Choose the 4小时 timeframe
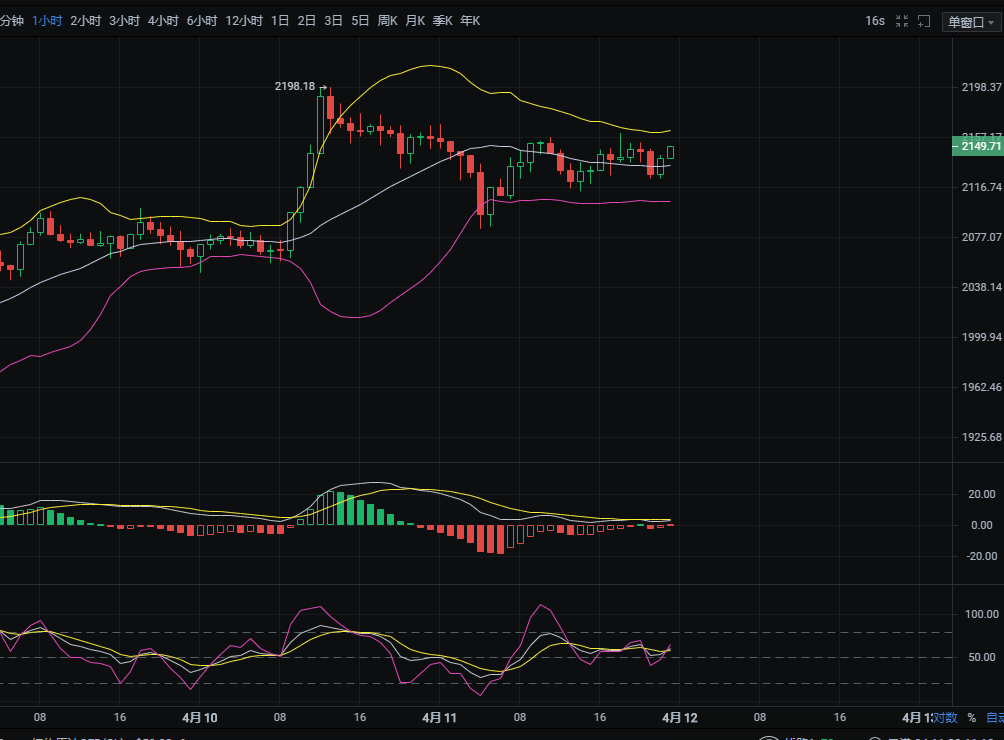The width and height of the screenshot is (1004, 740). coord(163,21)
